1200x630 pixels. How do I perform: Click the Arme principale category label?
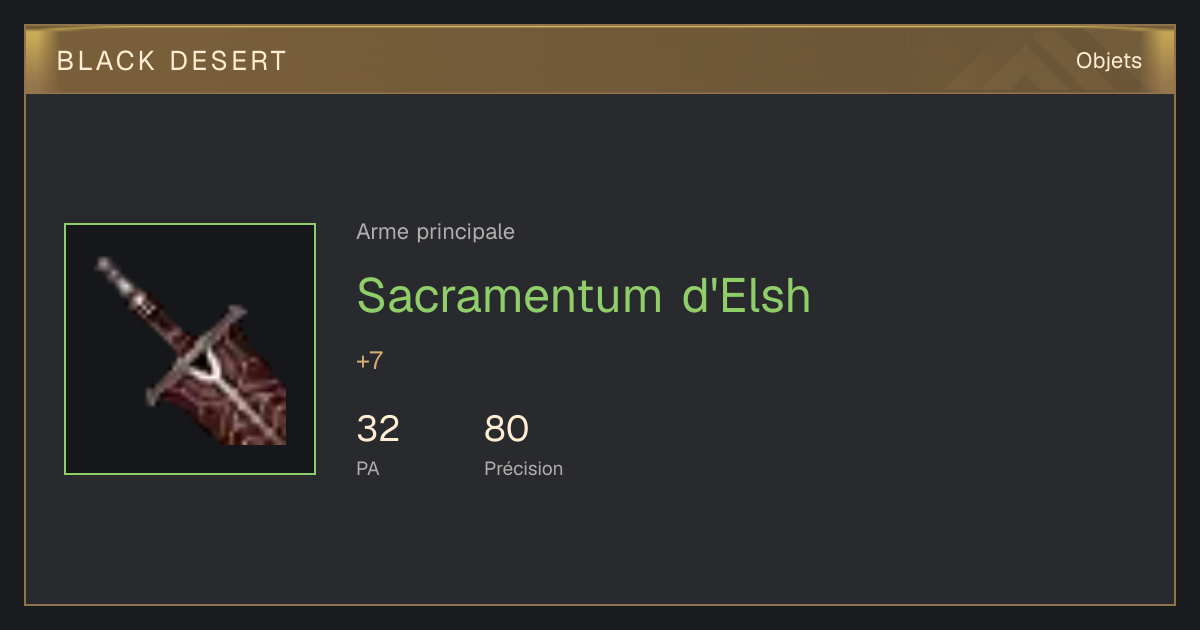coord(435,232)
